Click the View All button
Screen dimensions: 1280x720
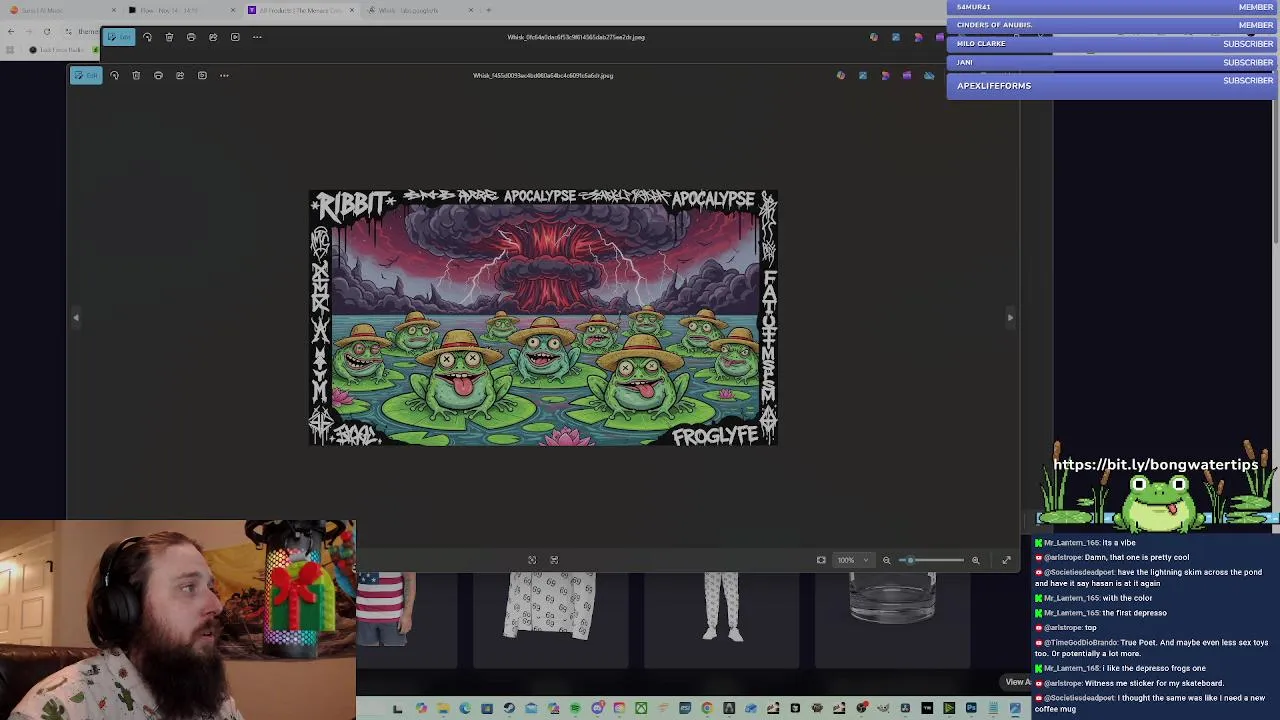click(1017, 682)
